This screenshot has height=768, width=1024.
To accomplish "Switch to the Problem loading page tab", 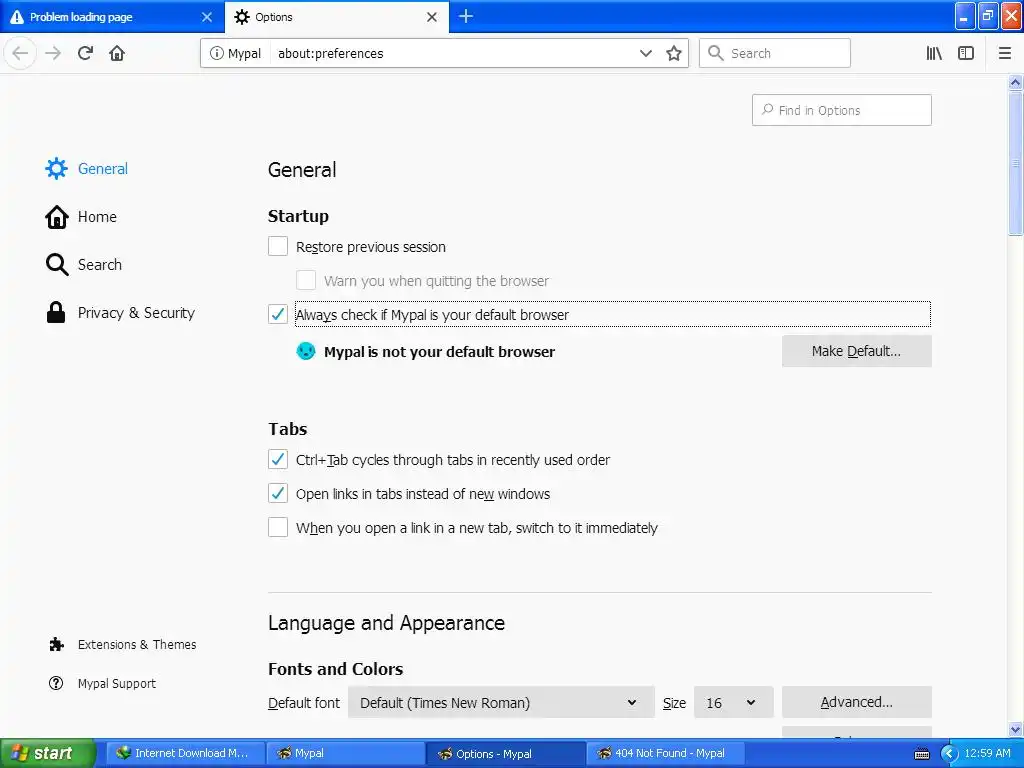I will (111, 17).
